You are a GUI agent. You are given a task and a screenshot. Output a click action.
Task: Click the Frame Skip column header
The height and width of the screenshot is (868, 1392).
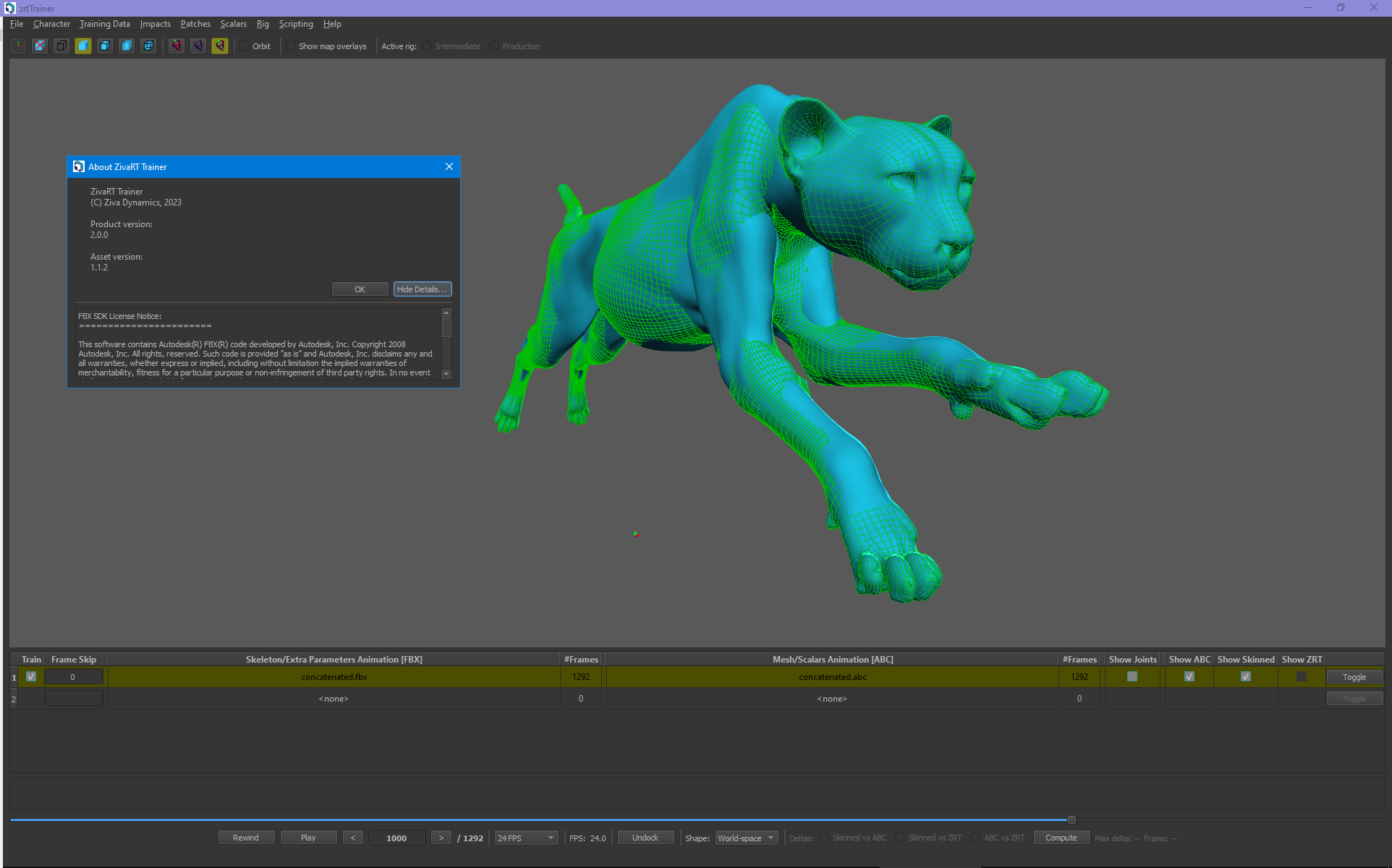click(74, 660)
